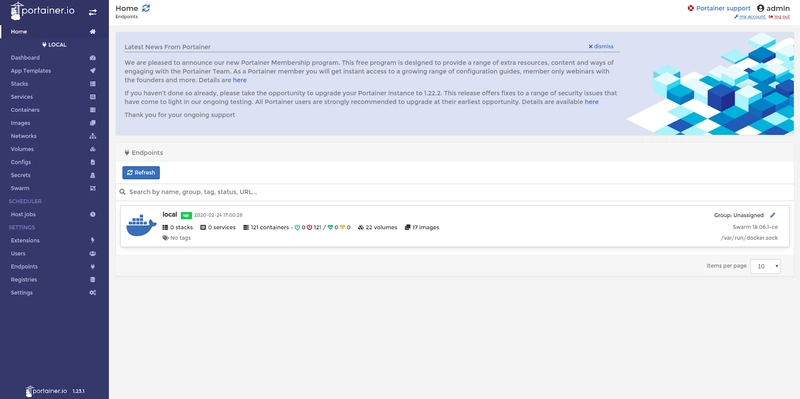Viewport: 800px width, 399px height.
Task: Click the Volumes cubes icon in sidebar
Action: (x=92, y=149)
